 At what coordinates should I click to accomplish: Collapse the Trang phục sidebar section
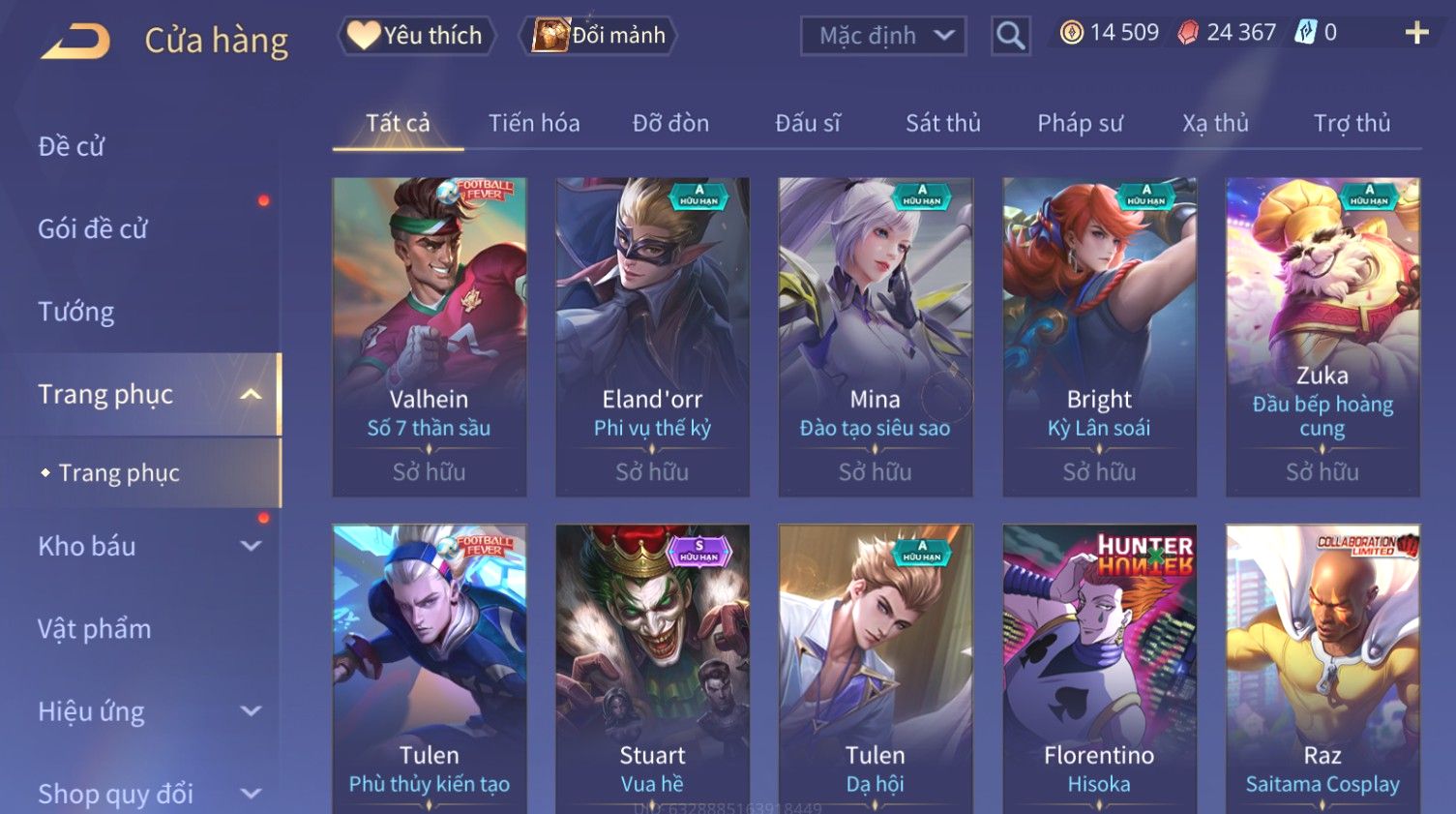tap(252, 395)
